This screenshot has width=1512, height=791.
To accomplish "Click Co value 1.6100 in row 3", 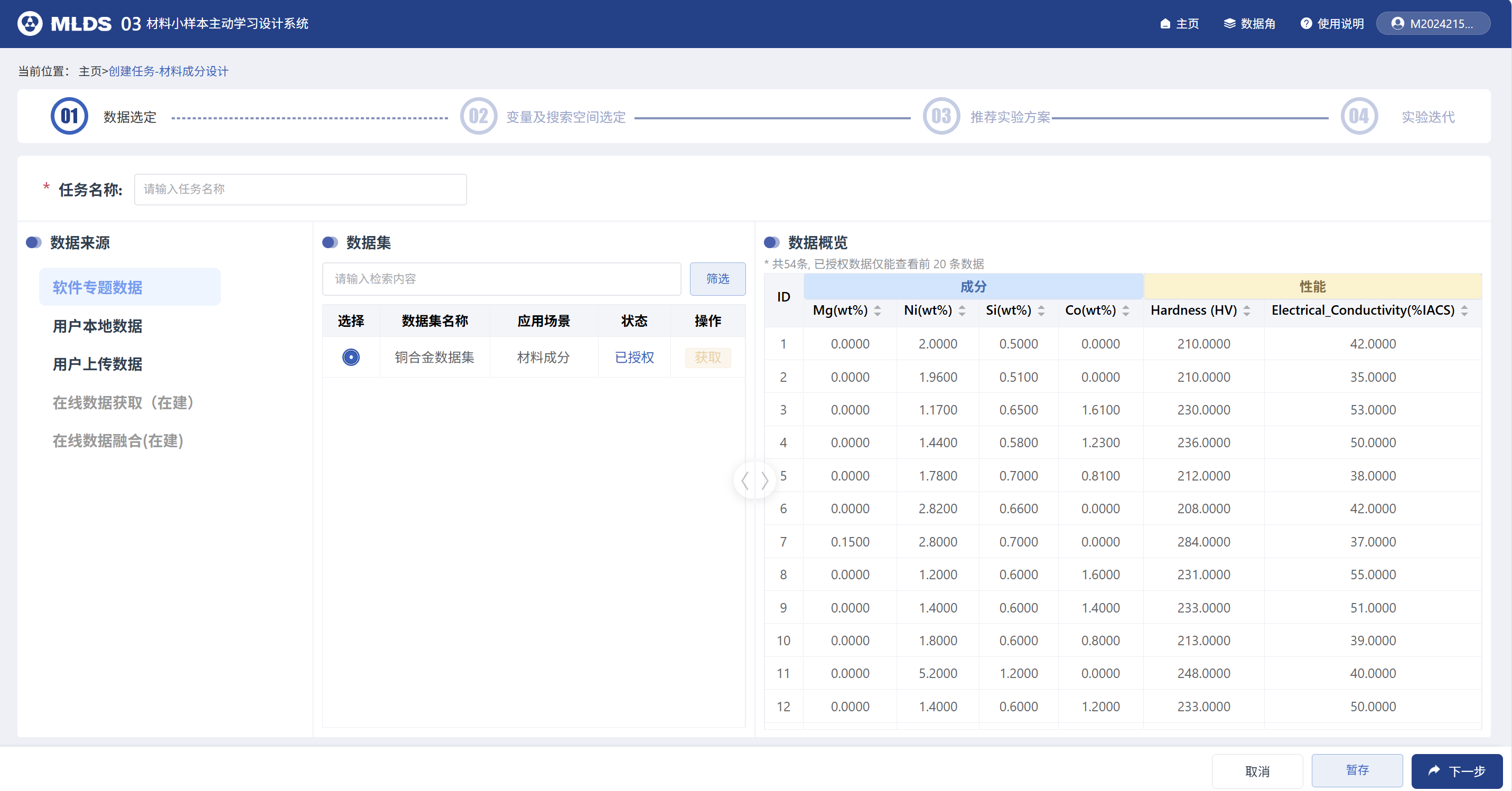I will pos(1100,410).
